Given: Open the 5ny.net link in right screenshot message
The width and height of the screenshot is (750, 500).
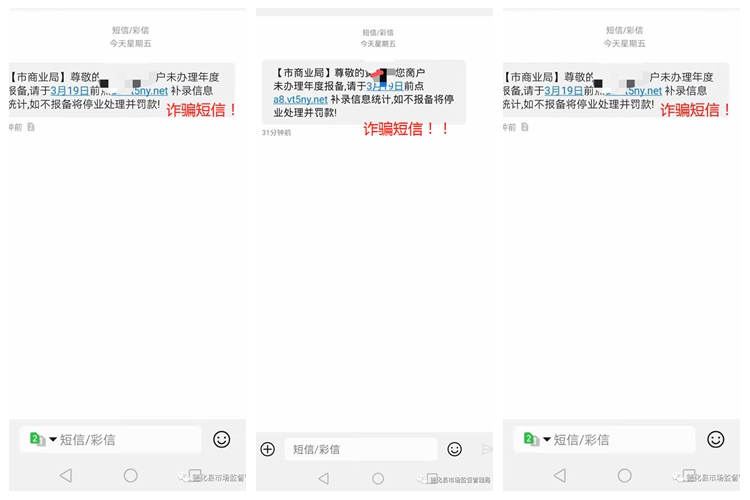Looking at the screenshot, I should (643, 91).
